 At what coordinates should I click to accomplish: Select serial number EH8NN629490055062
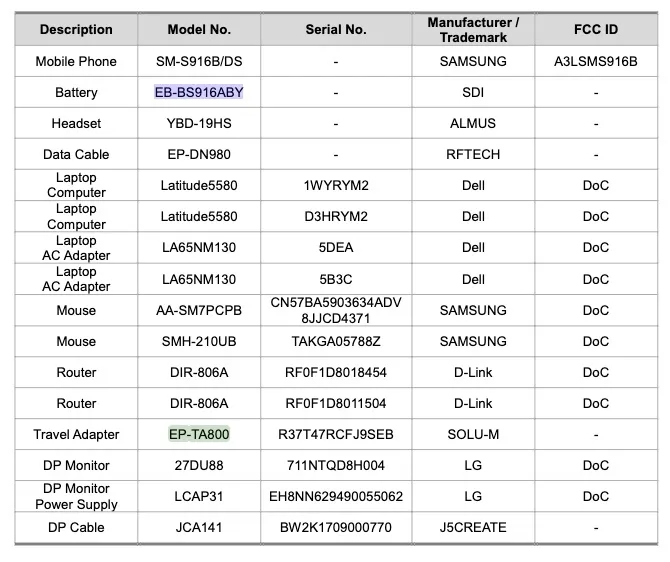point(336,496)
